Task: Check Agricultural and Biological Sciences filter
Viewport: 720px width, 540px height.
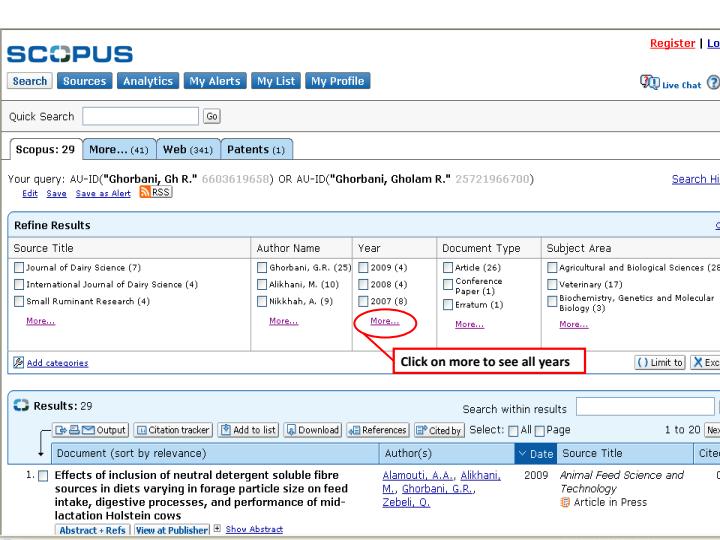Action: point(552,267)
